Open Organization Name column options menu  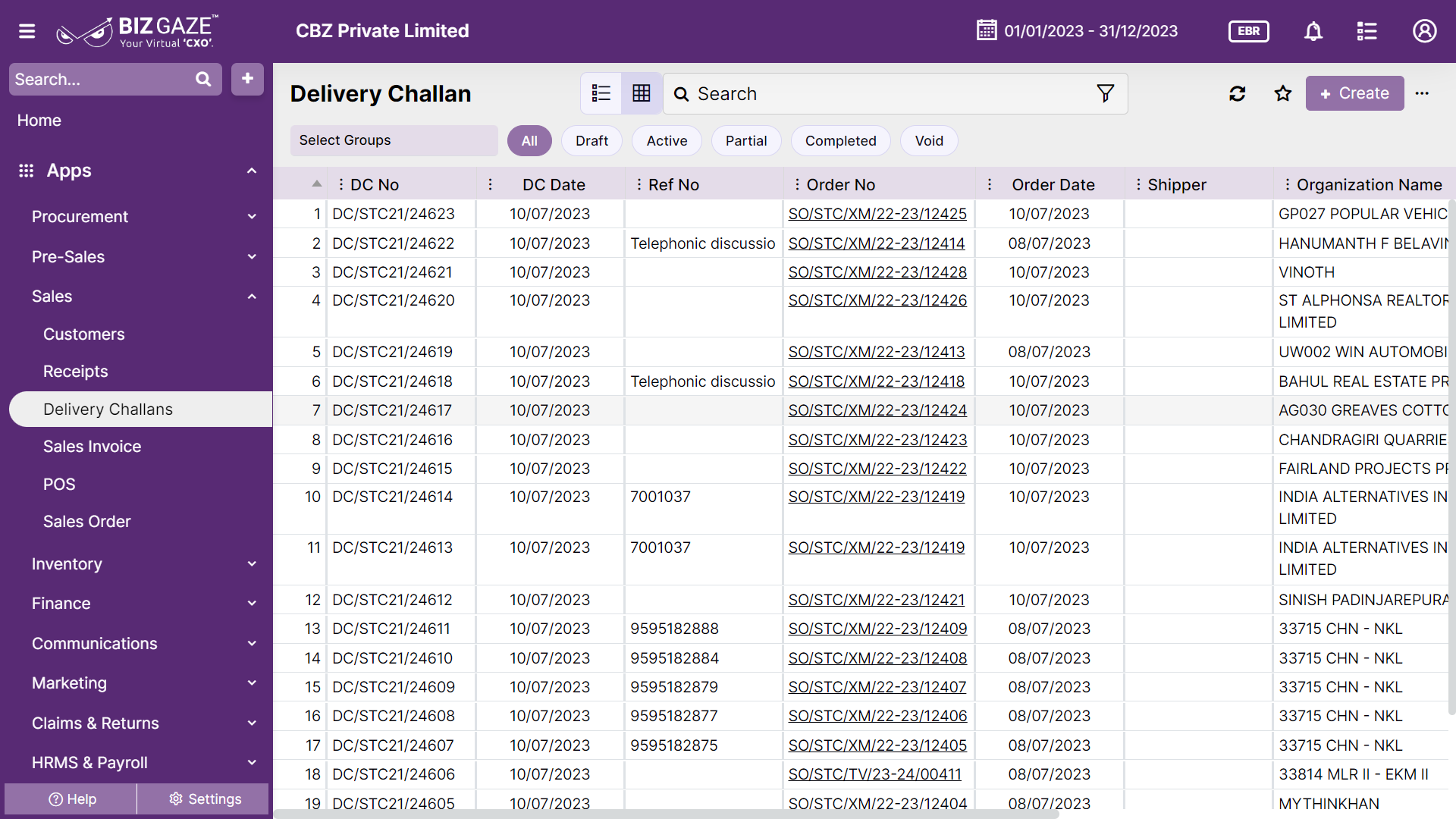(1287, 184)
